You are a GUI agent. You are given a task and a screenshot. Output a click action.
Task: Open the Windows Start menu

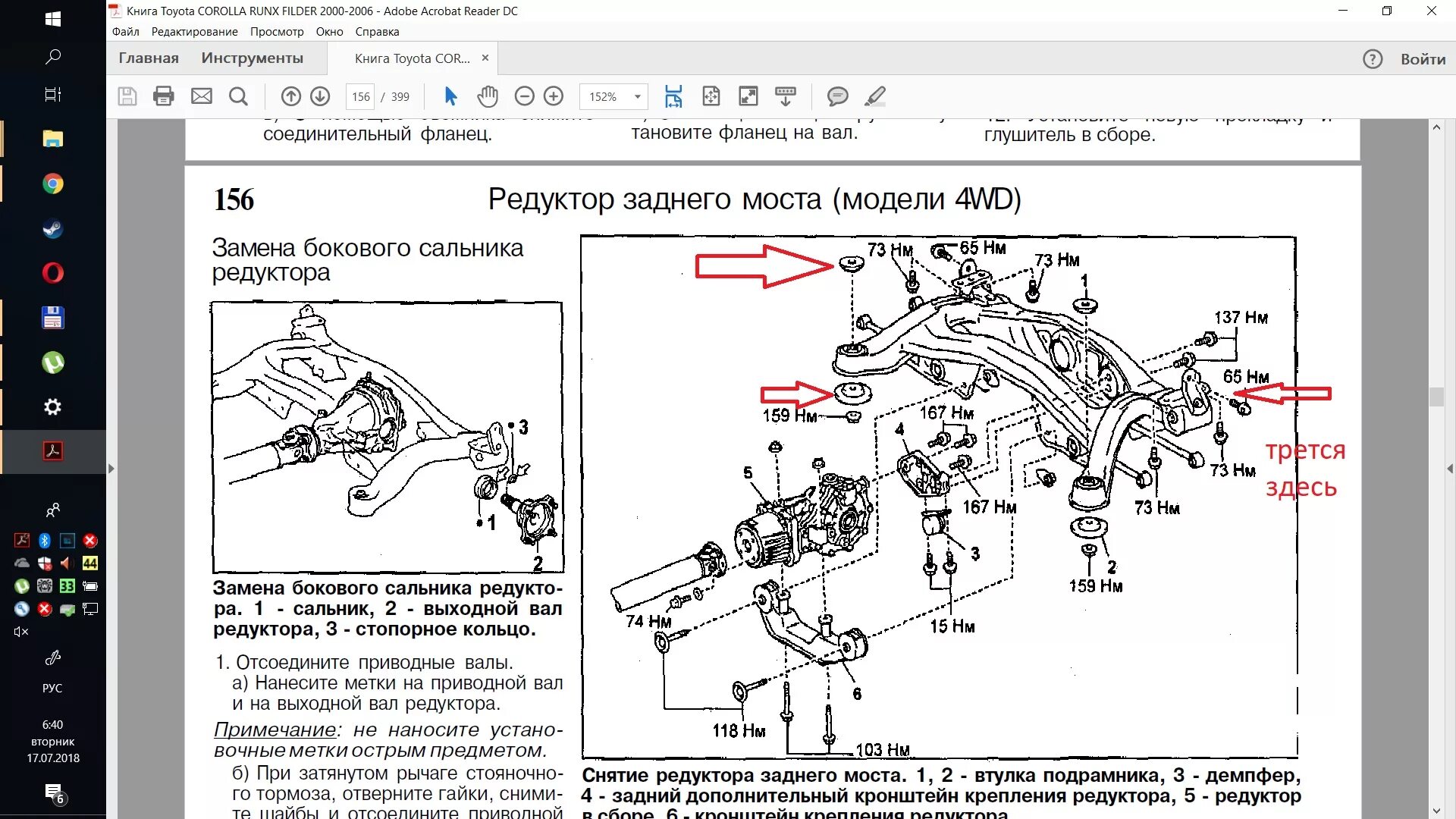[53, 19]
